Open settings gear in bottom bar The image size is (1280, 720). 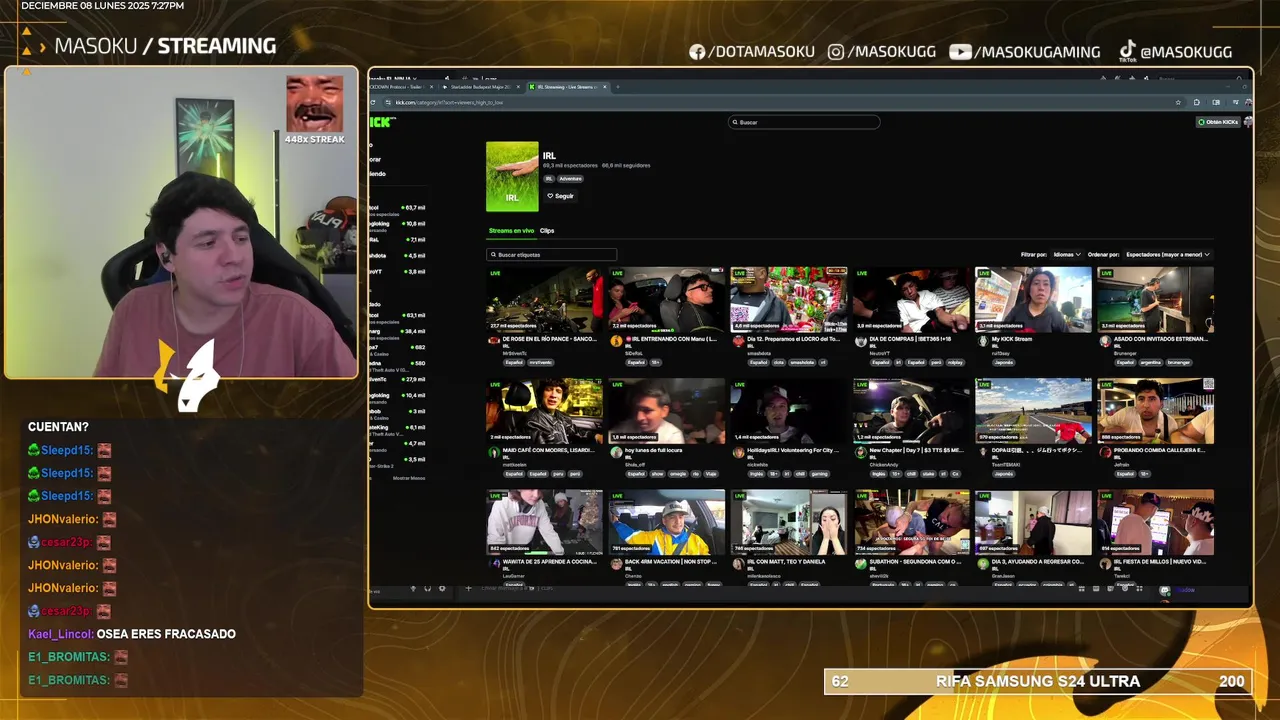tap(441, 589)
